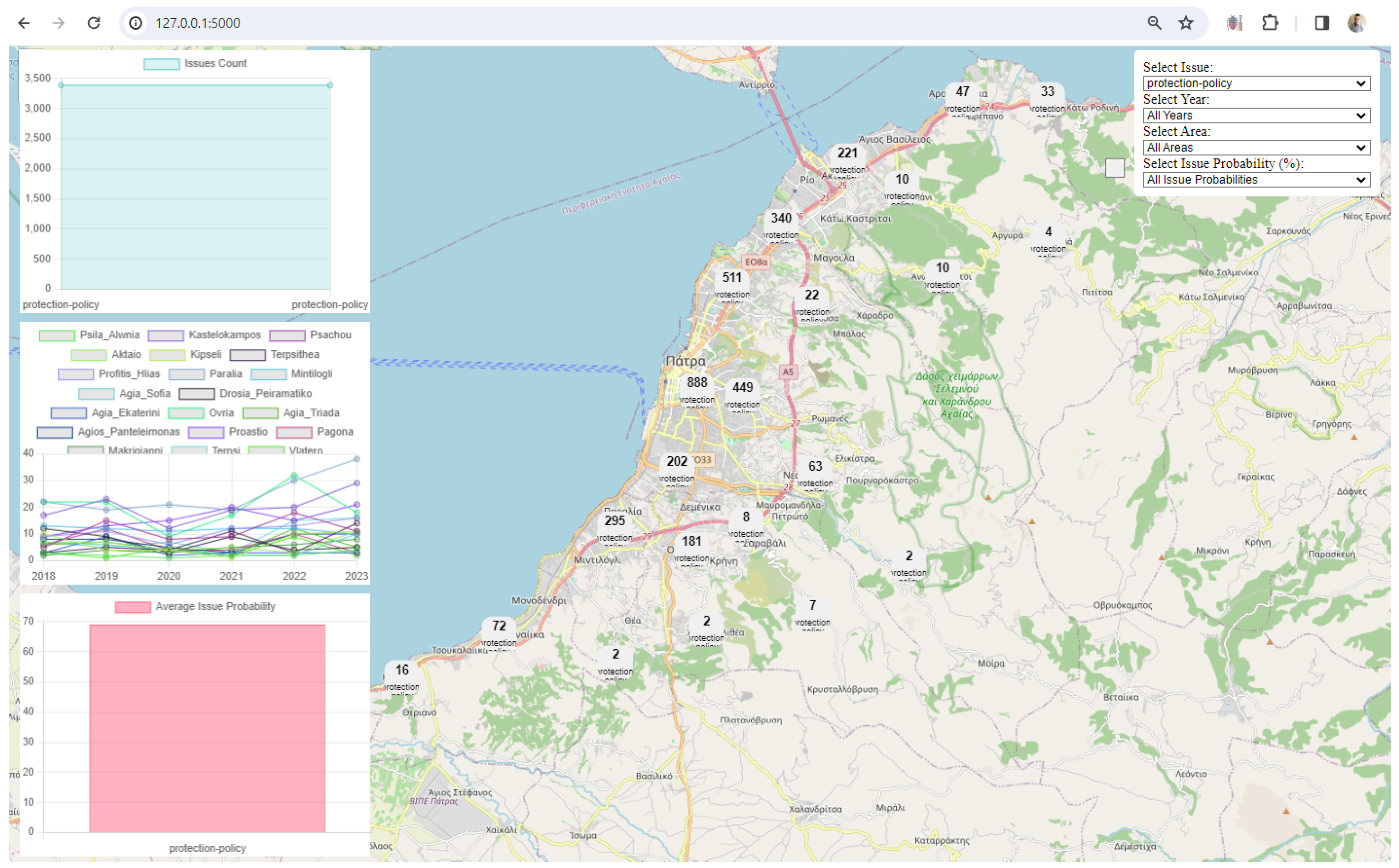Toggle Average Issue Probability pink swatch
The width and height of the screenshot is (1399, 868).
click(x=133, y=607)
